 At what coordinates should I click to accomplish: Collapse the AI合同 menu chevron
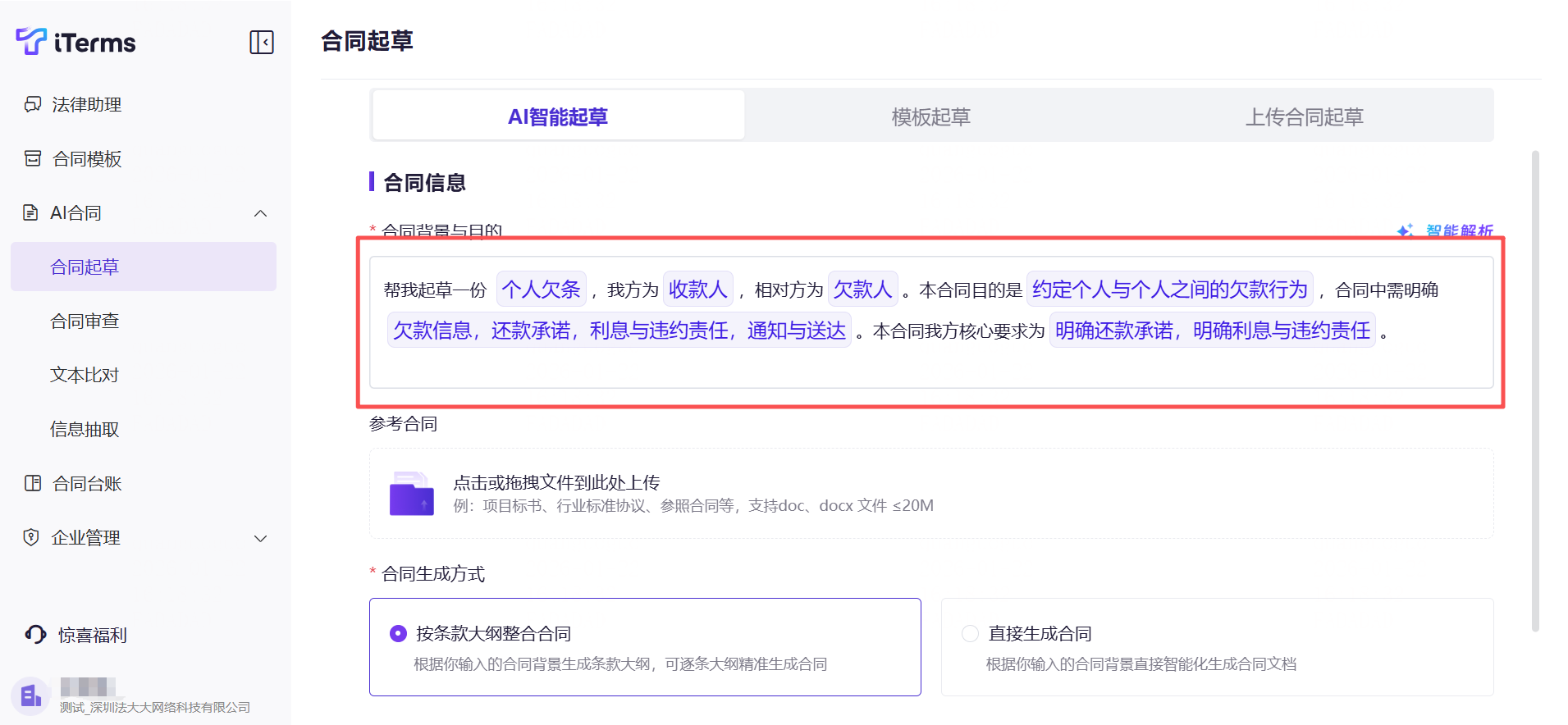pos(261,213)
